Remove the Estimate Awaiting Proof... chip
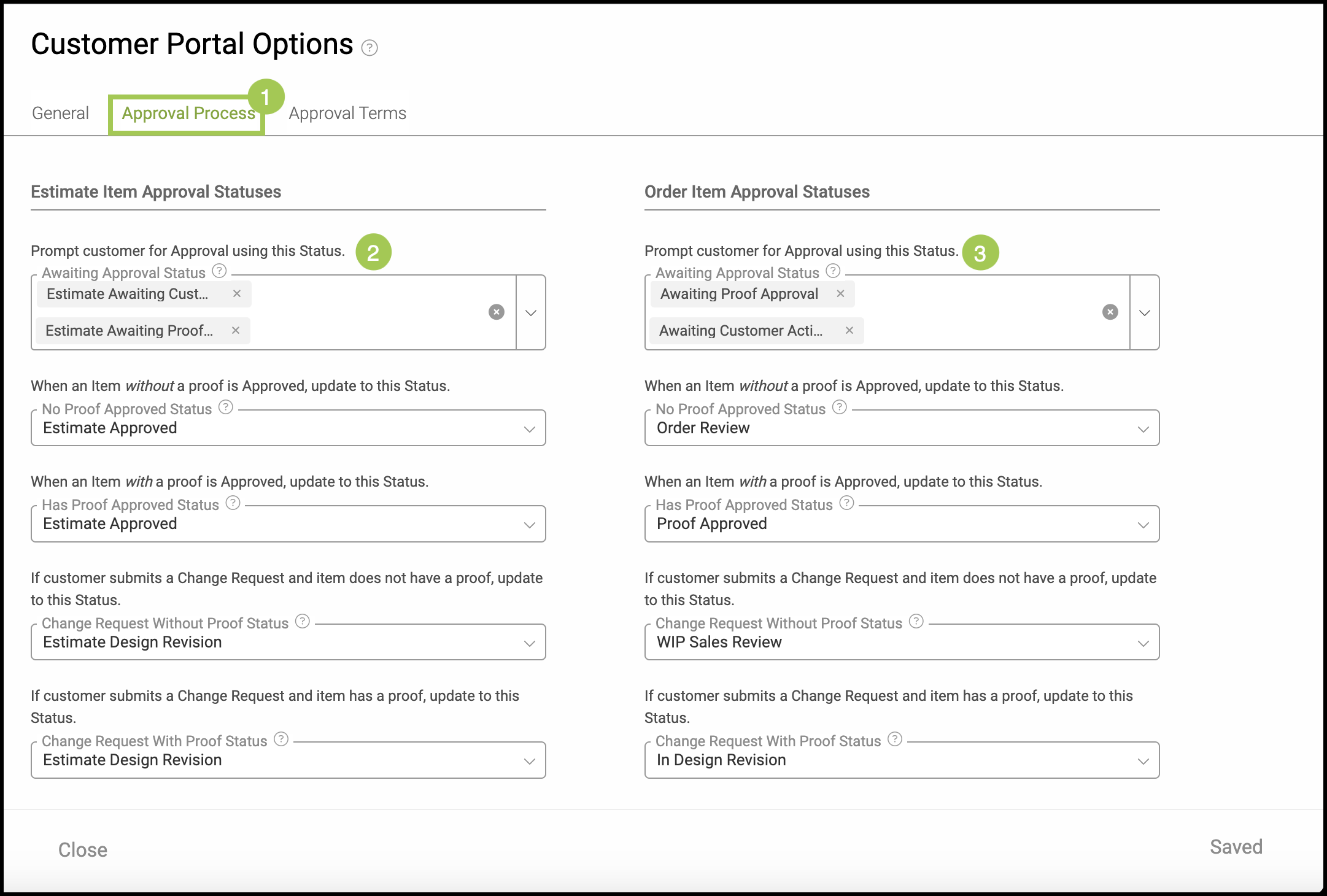Screen dimensions: 1327x896 pos(236,331)
